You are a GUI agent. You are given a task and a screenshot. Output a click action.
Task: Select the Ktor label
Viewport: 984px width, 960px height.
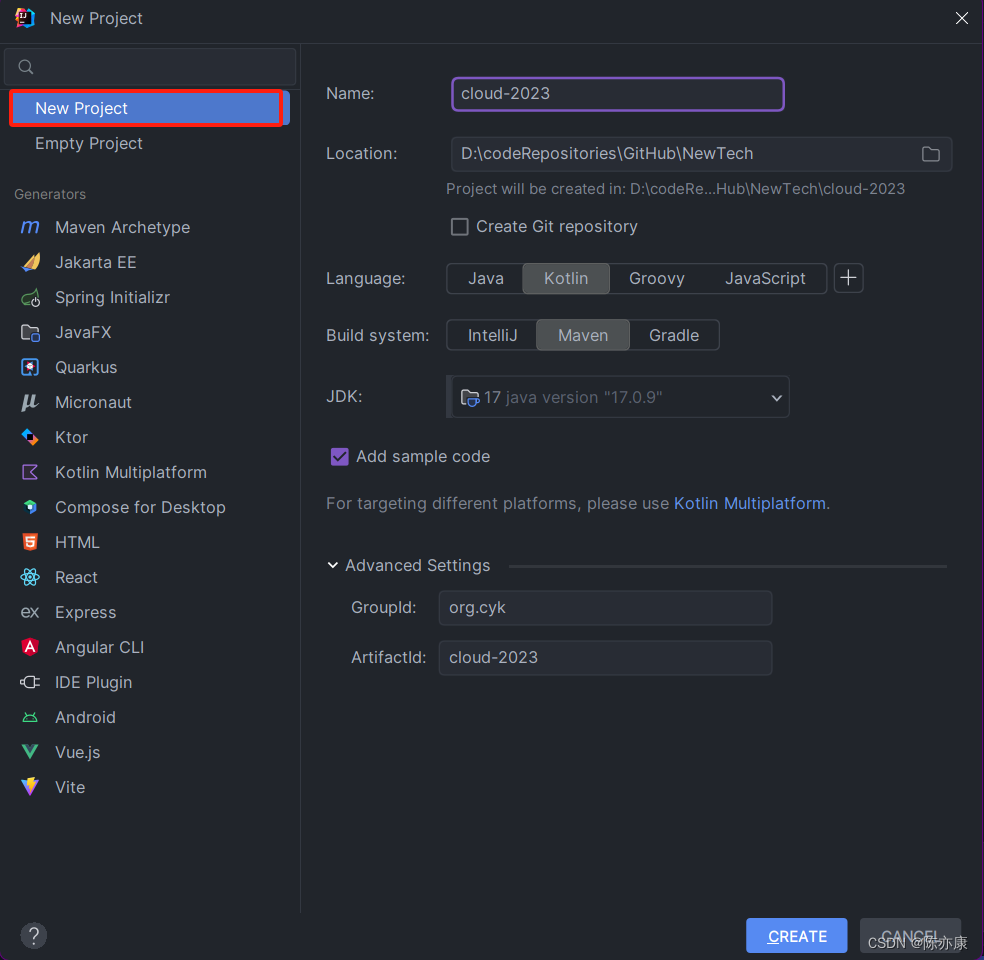(x=71, y=437)
